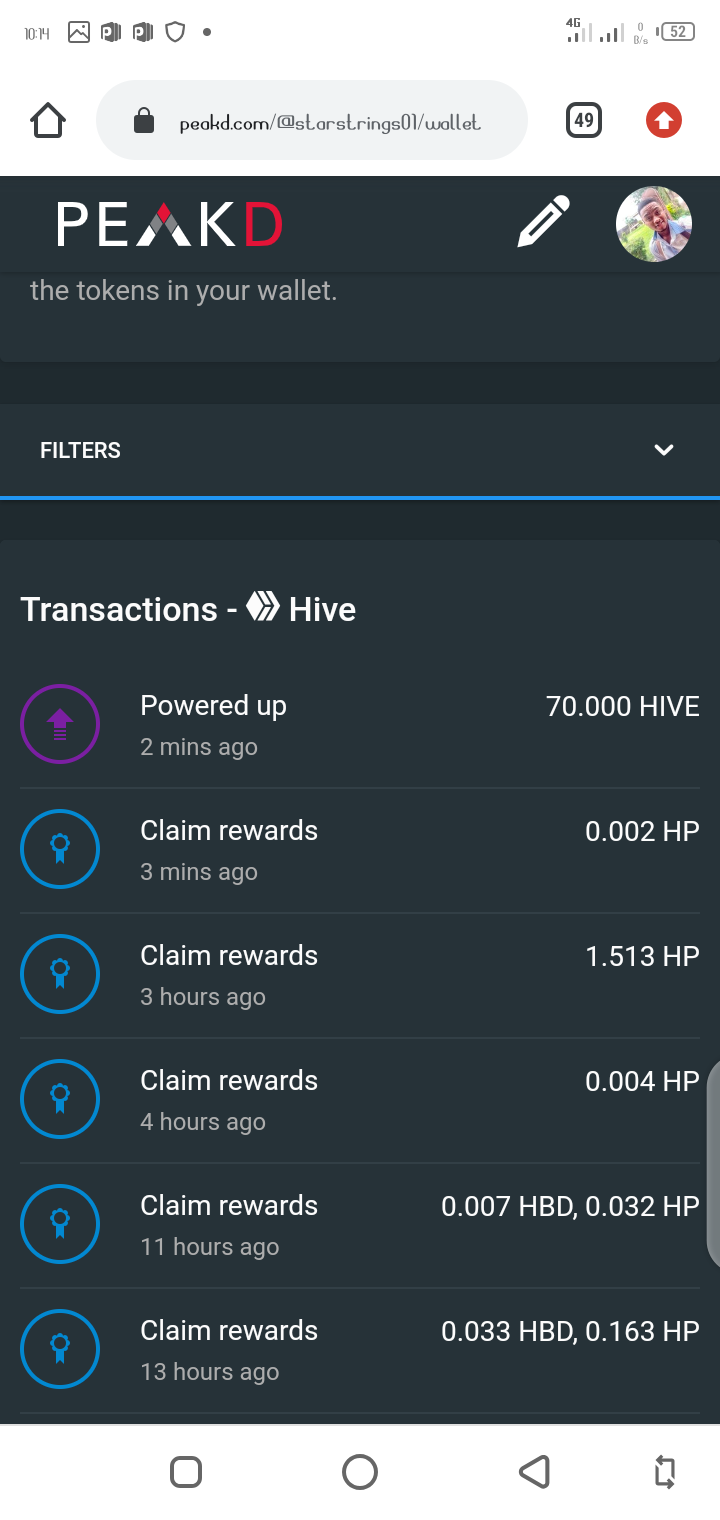Tap the lock icon in address bar
Screen dimensions: 720x1520
click(144, 122)
